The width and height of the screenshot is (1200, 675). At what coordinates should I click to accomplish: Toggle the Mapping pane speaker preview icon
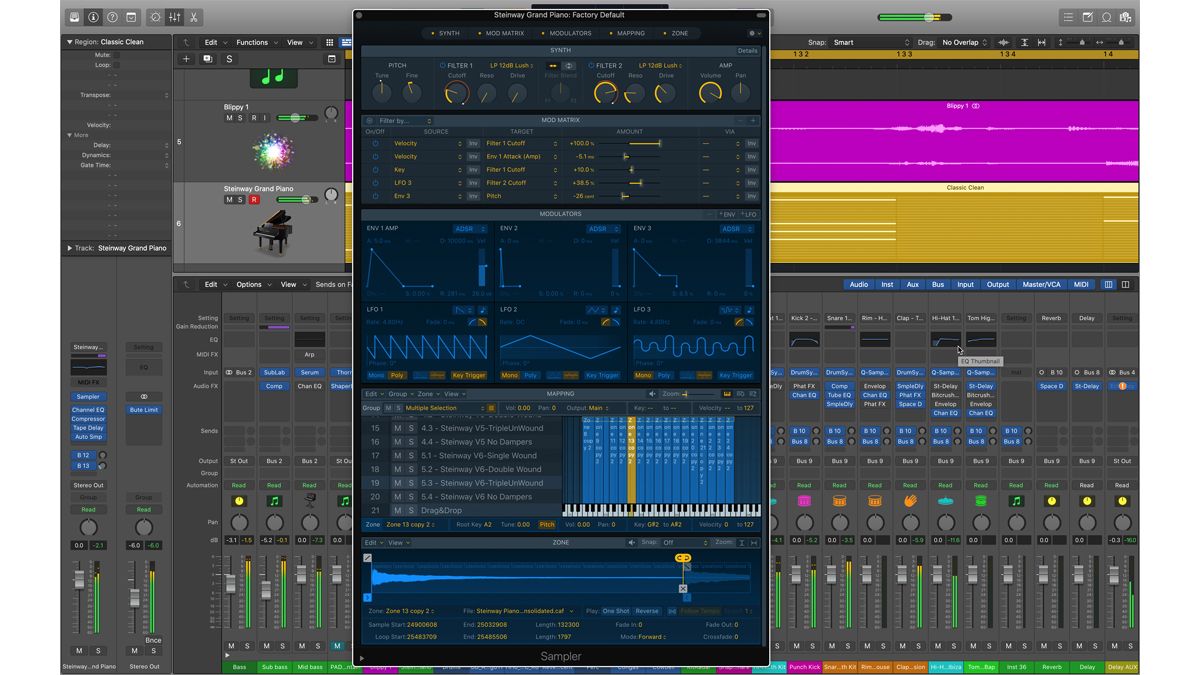tap(653, 394)
